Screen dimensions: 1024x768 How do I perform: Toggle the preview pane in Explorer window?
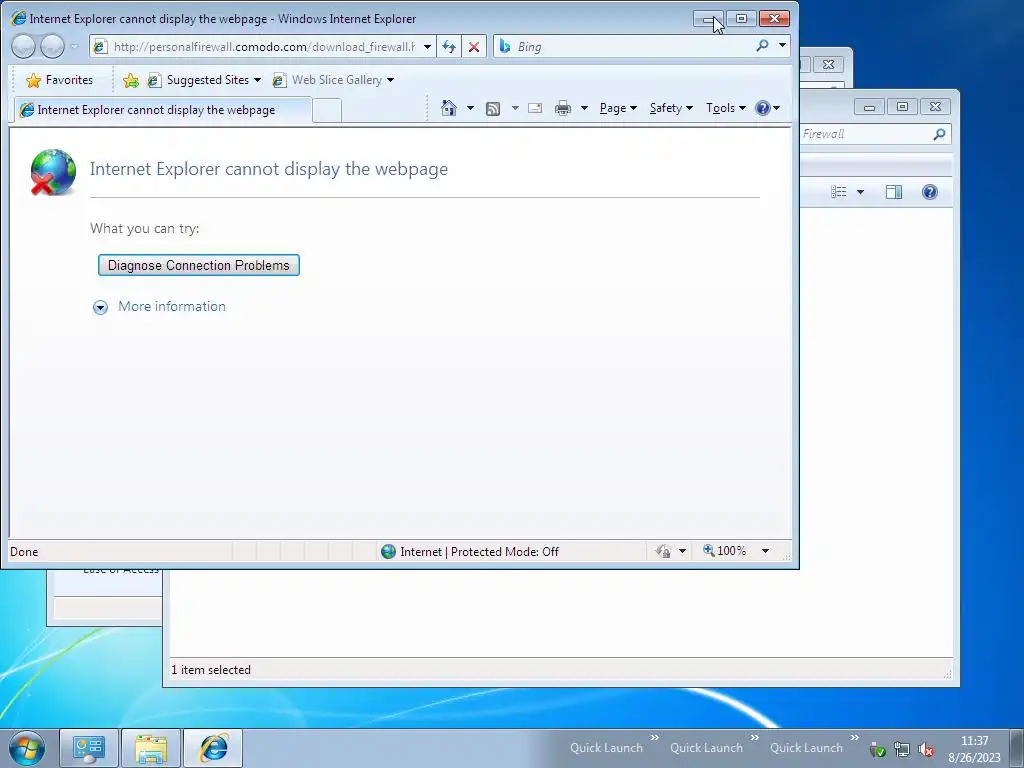point(893,192)
